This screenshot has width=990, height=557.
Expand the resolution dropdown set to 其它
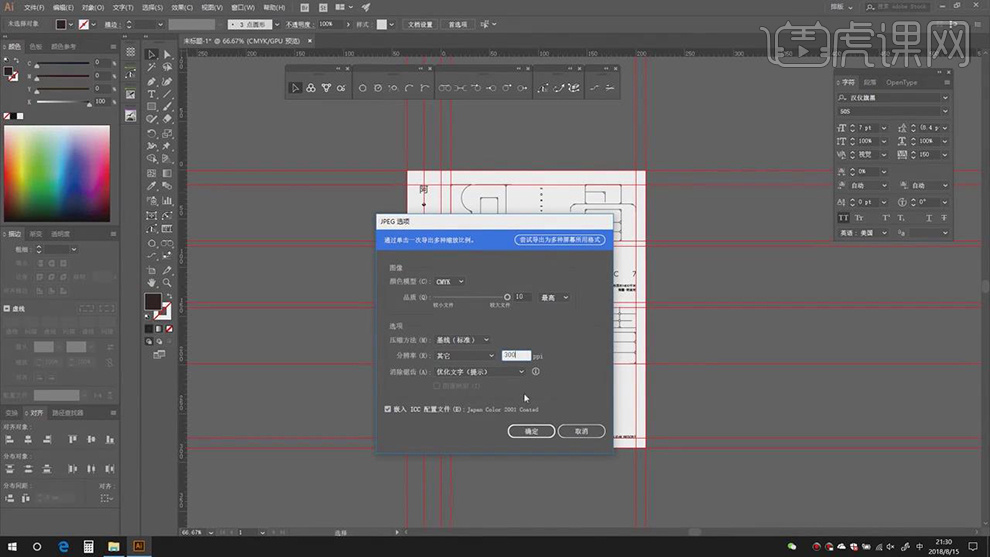click(x=463, y=355)
